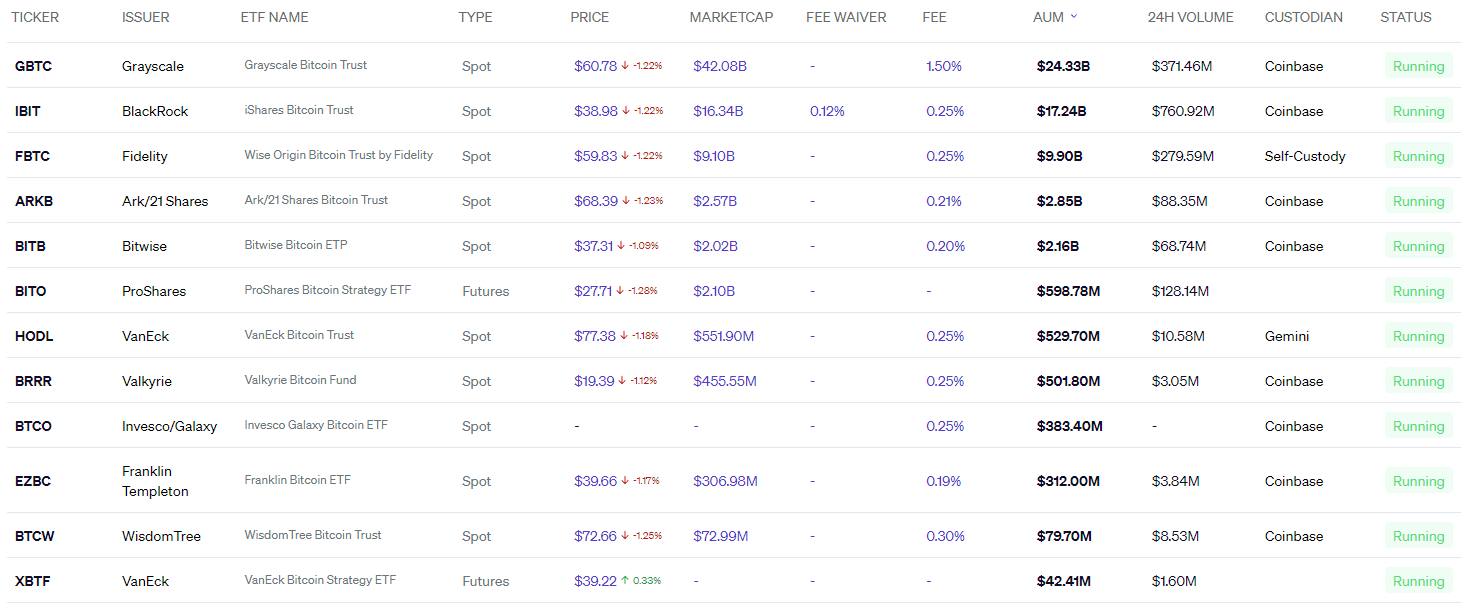Open the FBTC ticker row

(32, 156)
